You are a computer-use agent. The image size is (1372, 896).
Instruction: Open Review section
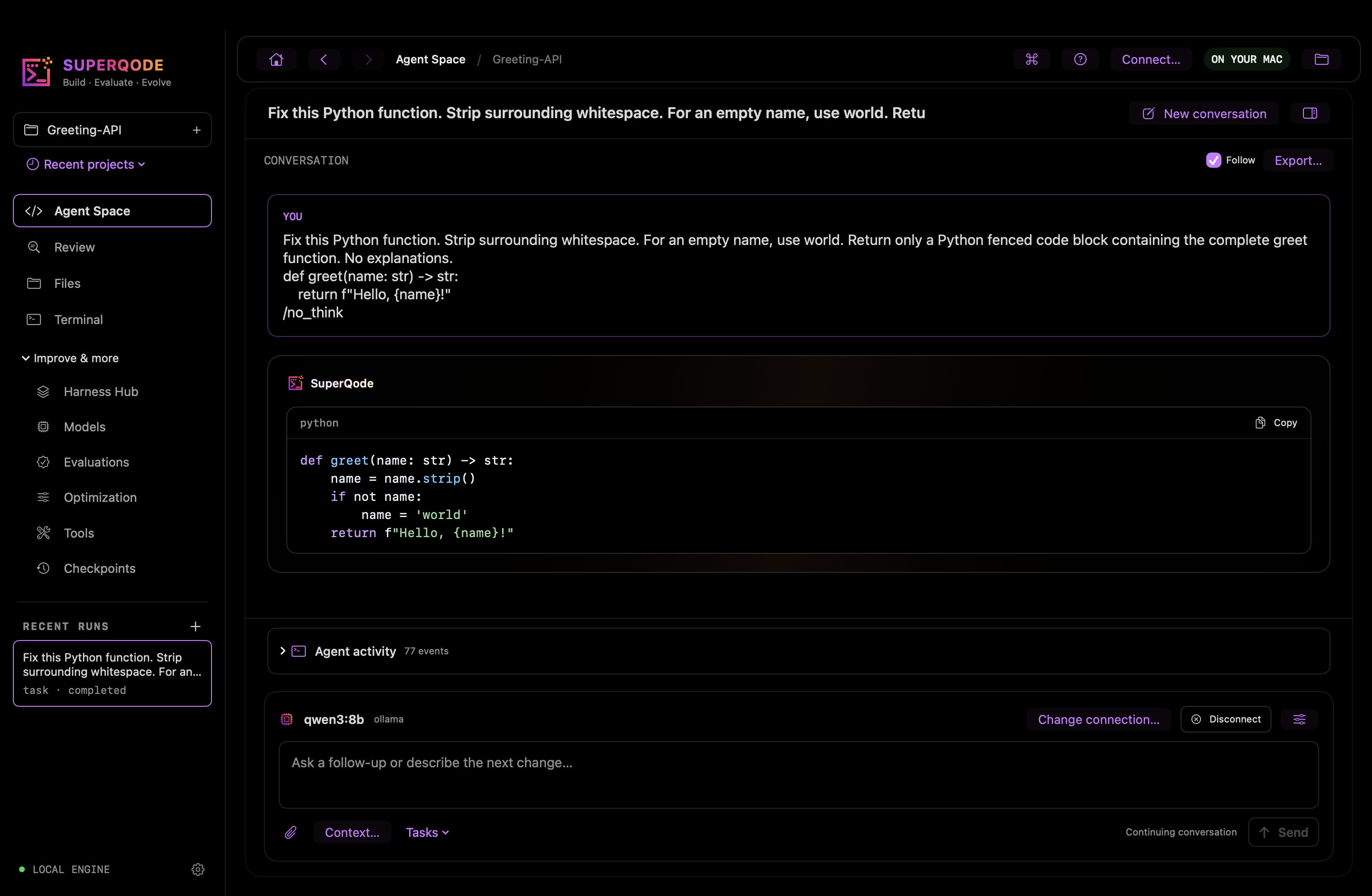(112, 247)
